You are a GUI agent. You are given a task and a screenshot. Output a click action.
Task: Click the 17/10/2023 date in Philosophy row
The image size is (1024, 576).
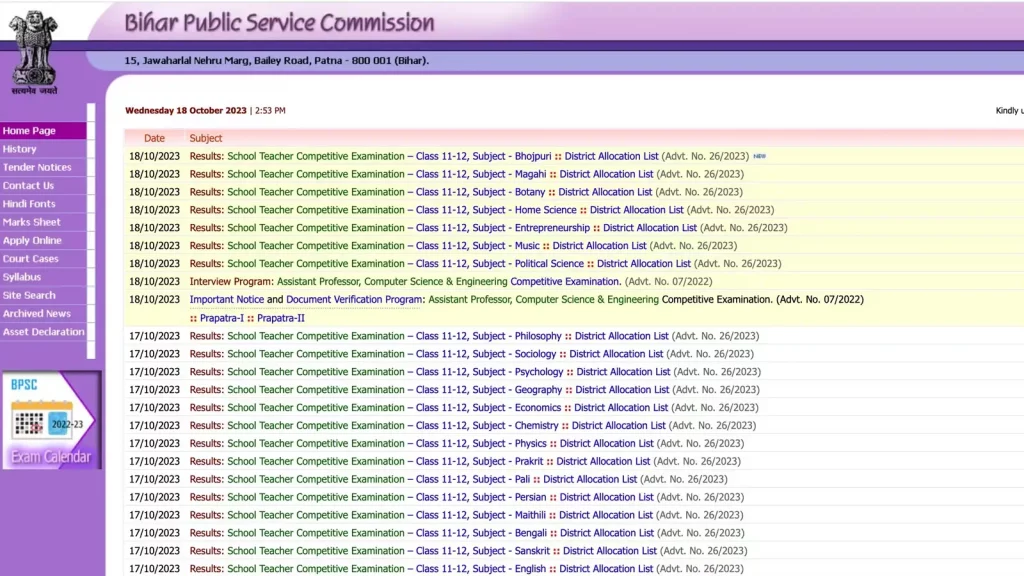pyautogui.click(x=154, y=336)
